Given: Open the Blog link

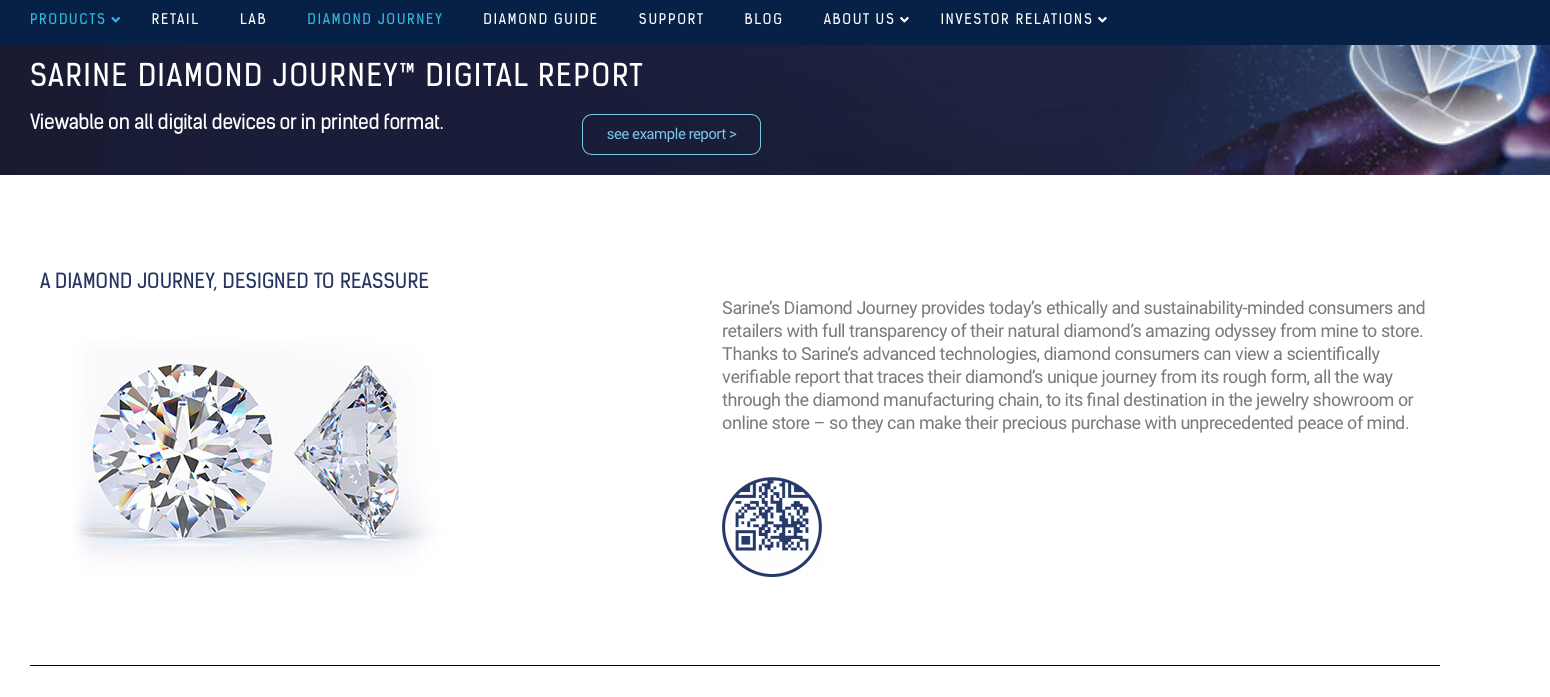Looking at the screenshot, I should [764, 19].
